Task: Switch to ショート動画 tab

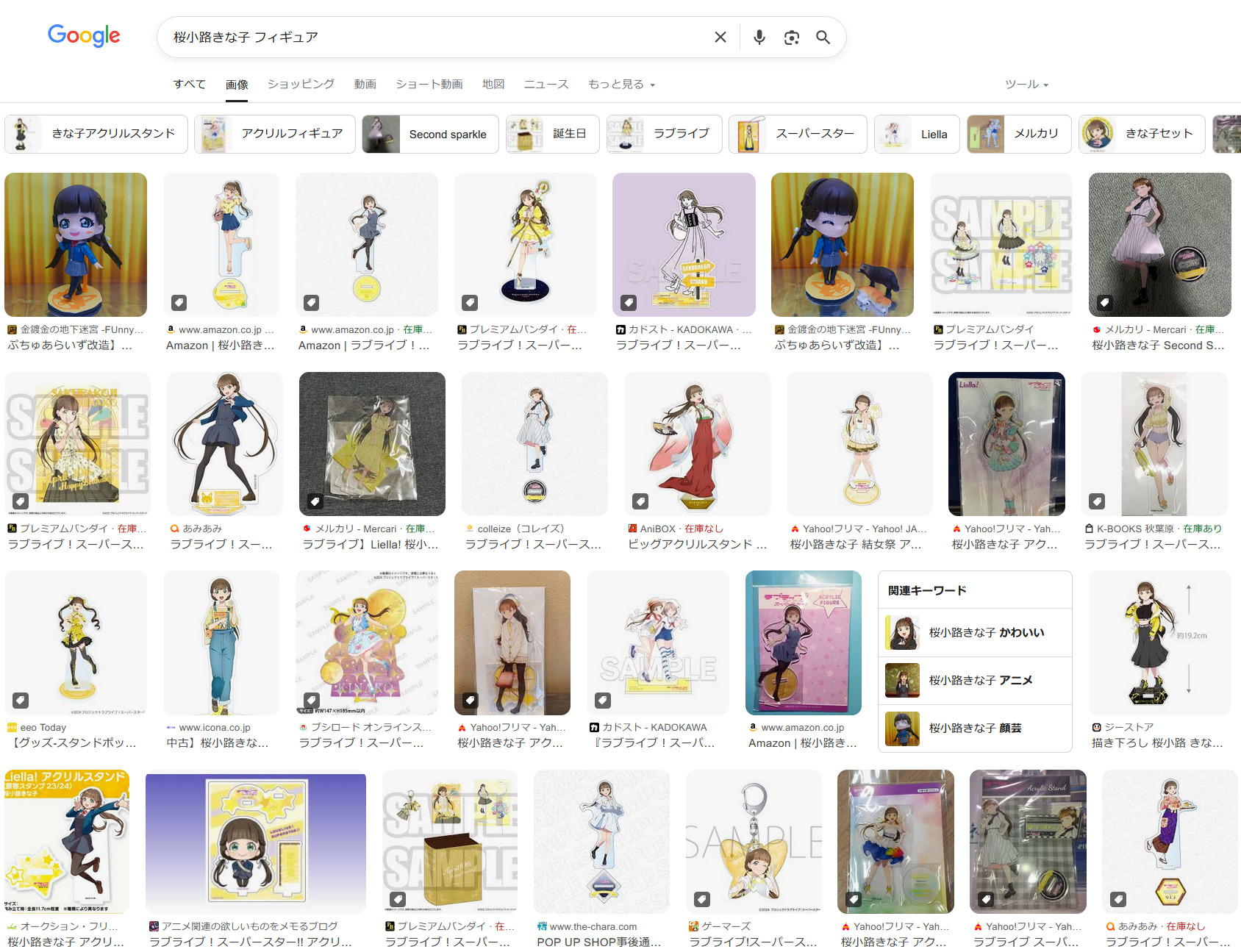Action: click(429, 84)
